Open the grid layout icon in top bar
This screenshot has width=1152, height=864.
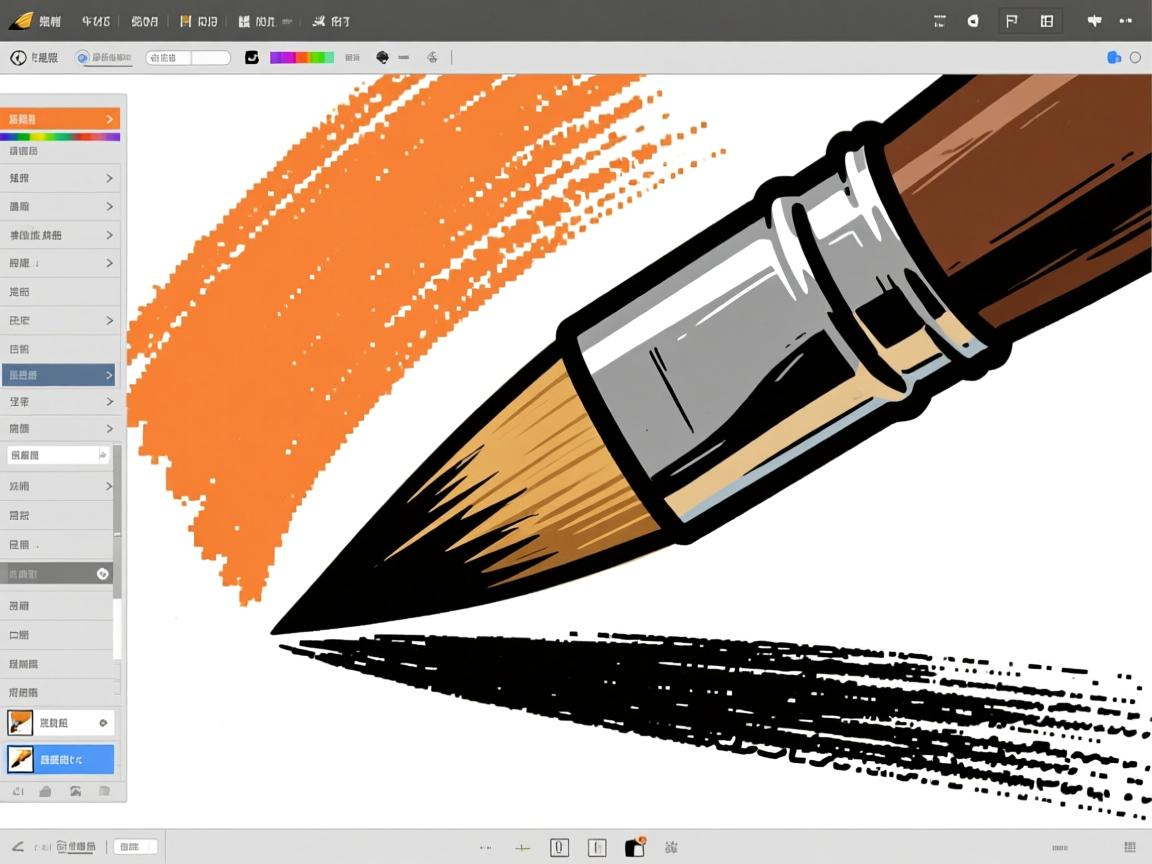click(1046, 21)
